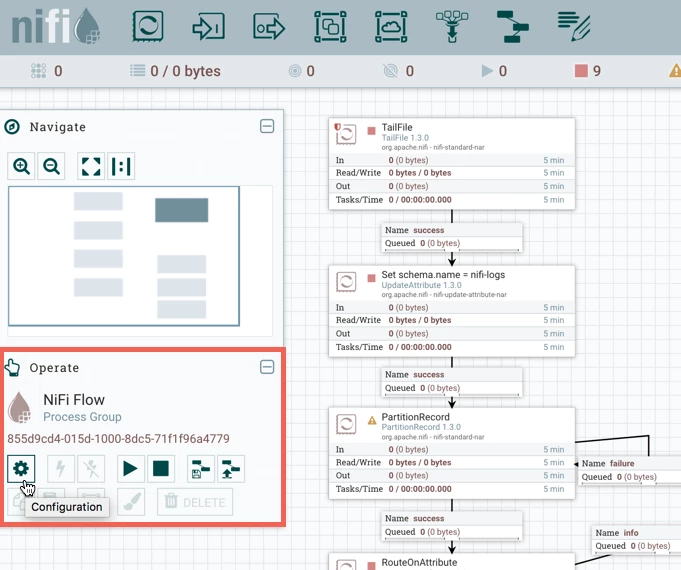Start the flow with play button
The image size is (681, 570).
click(x=130, y=469)
